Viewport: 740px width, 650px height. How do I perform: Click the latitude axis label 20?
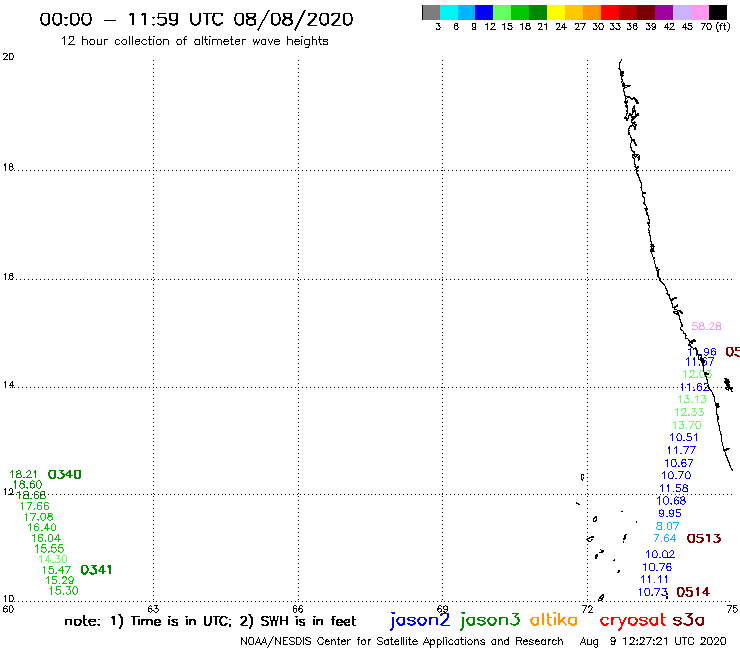8,57
